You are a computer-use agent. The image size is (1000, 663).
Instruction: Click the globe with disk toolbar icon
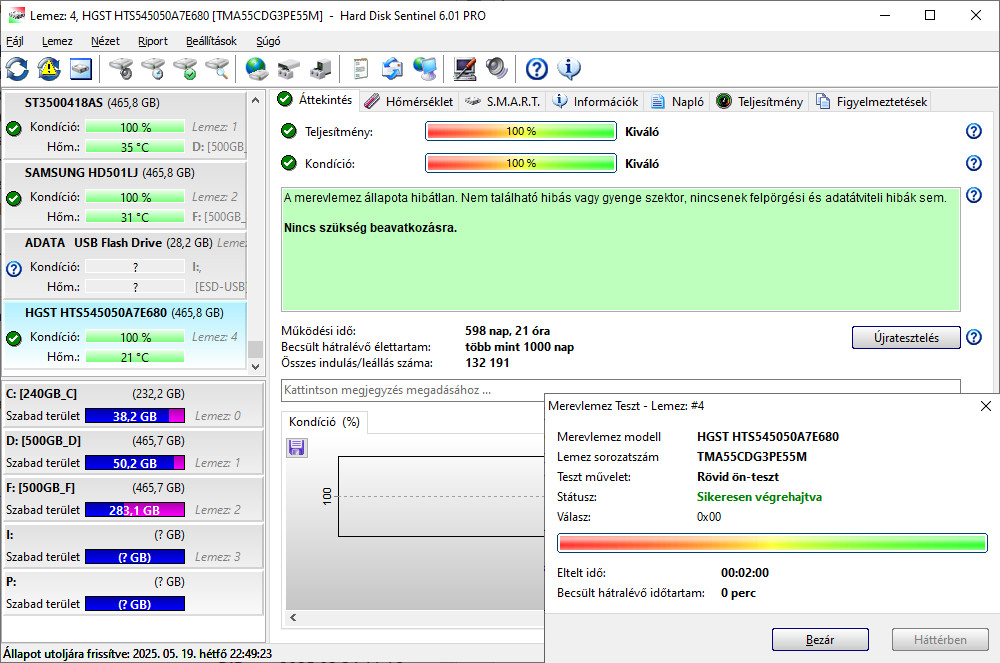[x=257, y=69]
